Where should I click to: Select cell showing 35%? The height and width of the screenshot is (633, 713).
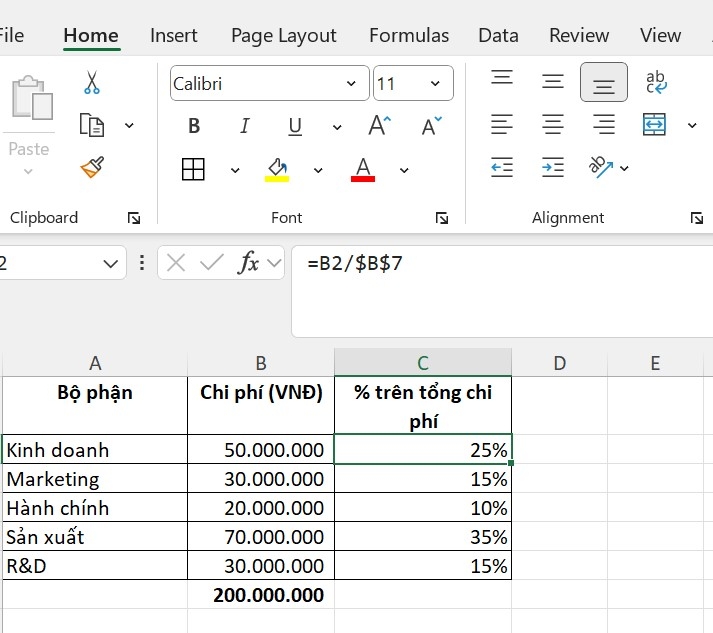coord(423,537)
